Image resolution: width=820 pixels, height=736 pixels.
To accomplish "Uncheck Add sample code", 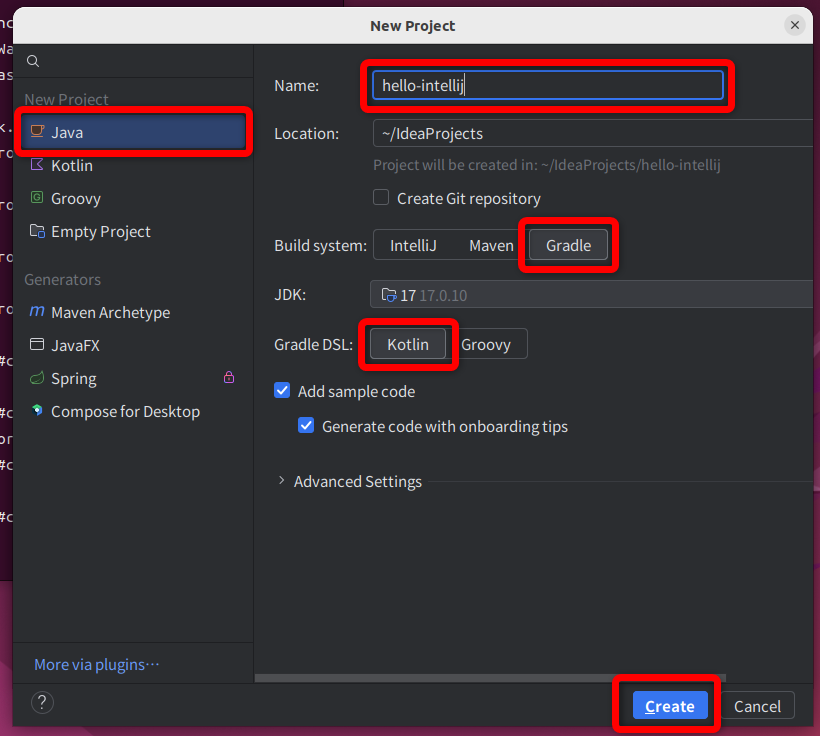I will pyautogui.click(x=282, y=390).
